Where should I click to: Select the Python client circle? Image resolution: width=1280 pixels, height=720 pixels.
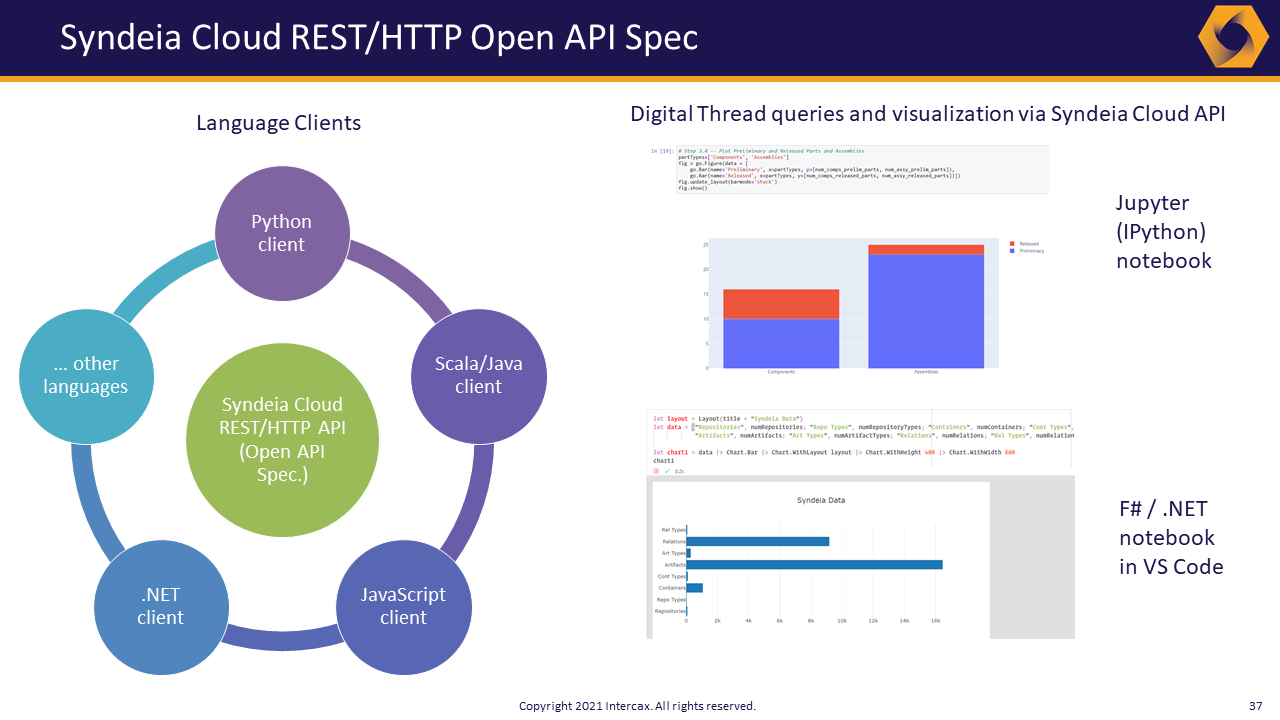point(282,233)
